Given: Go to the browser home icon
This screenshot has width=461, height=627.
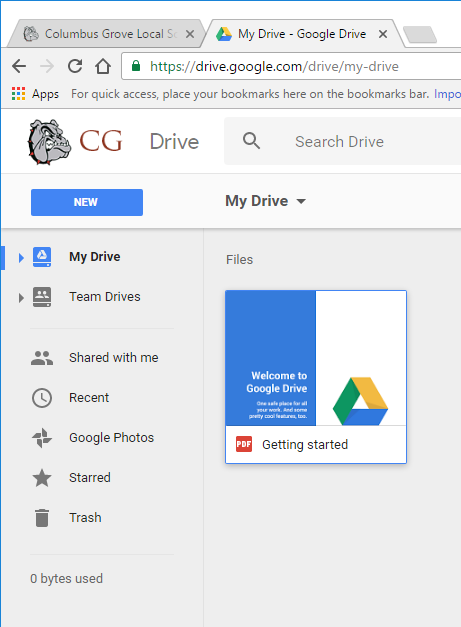Looking at the screenshot, I should click(103, 66).
